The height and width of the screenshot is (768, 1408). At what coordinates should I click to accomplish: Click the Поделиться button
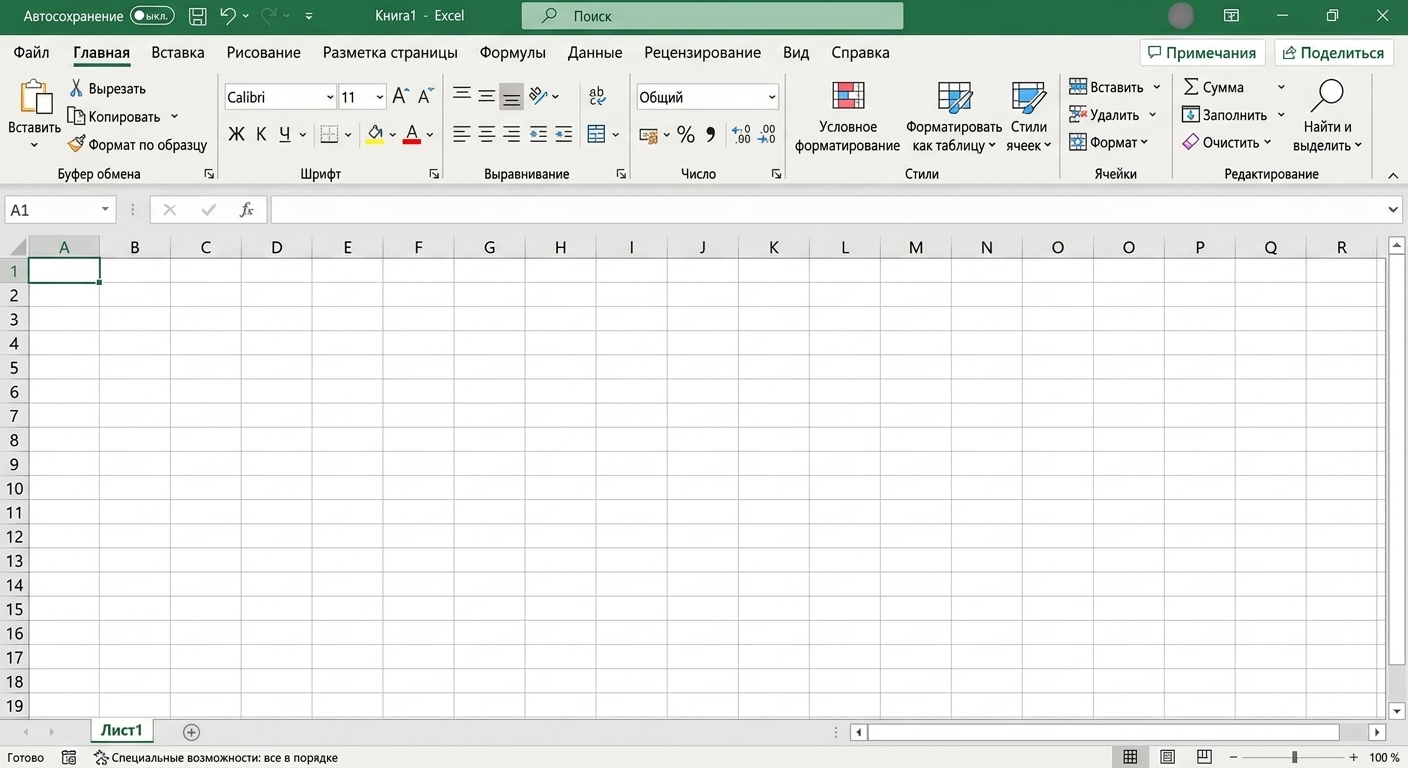coord(1334,53)
